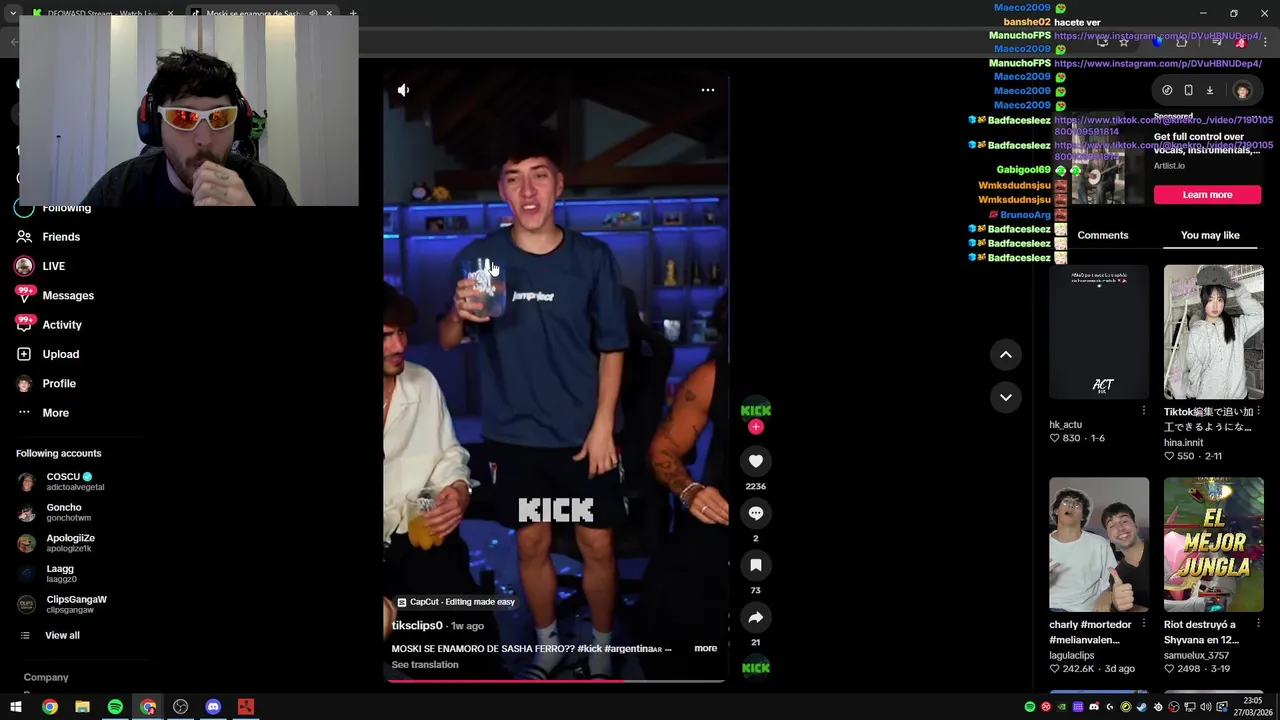Open the browser extensions puzzle icon

click(1182, 42)
